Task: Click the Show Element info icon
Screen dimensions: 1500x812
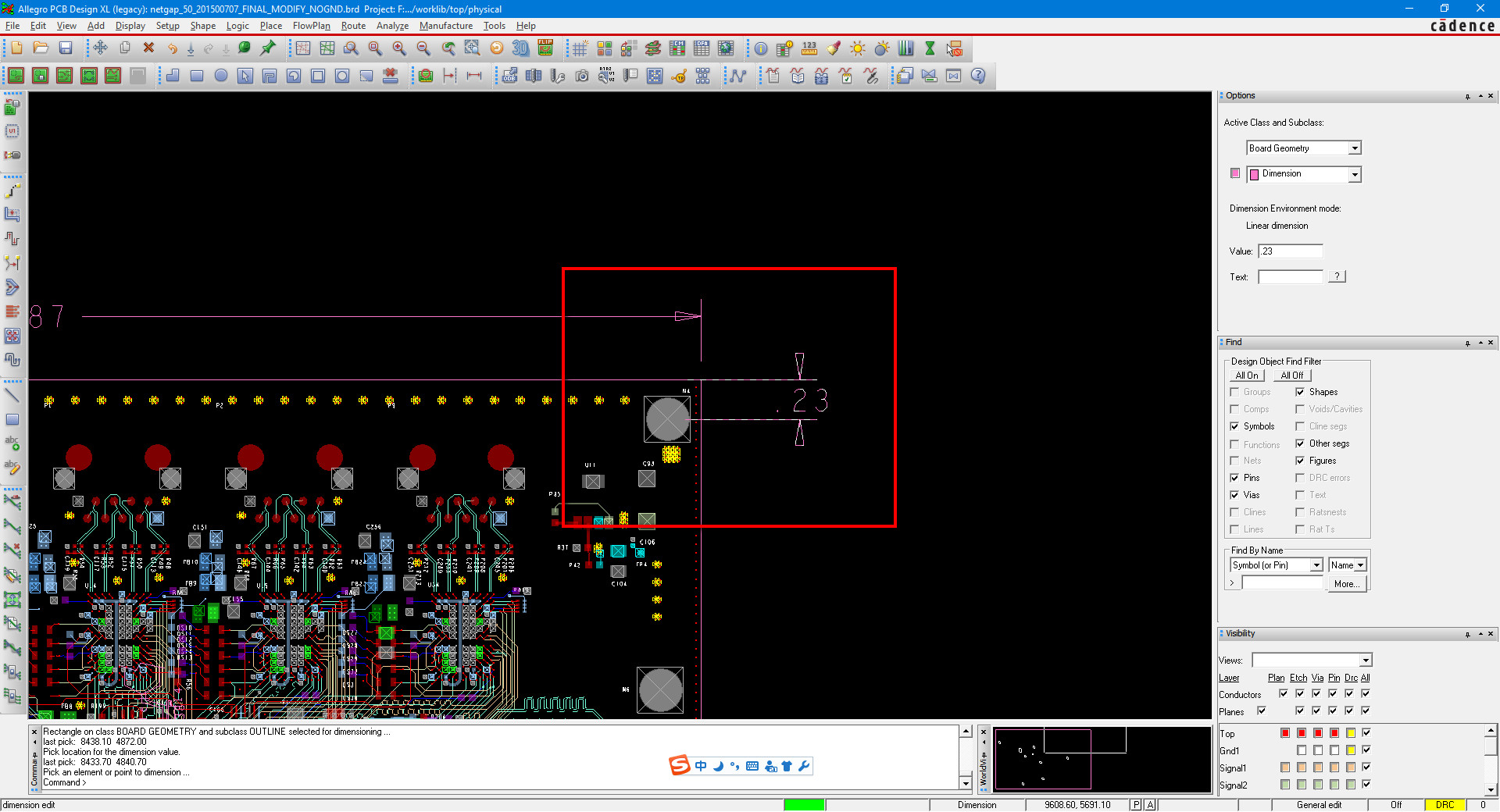Action: click(760, 48)
